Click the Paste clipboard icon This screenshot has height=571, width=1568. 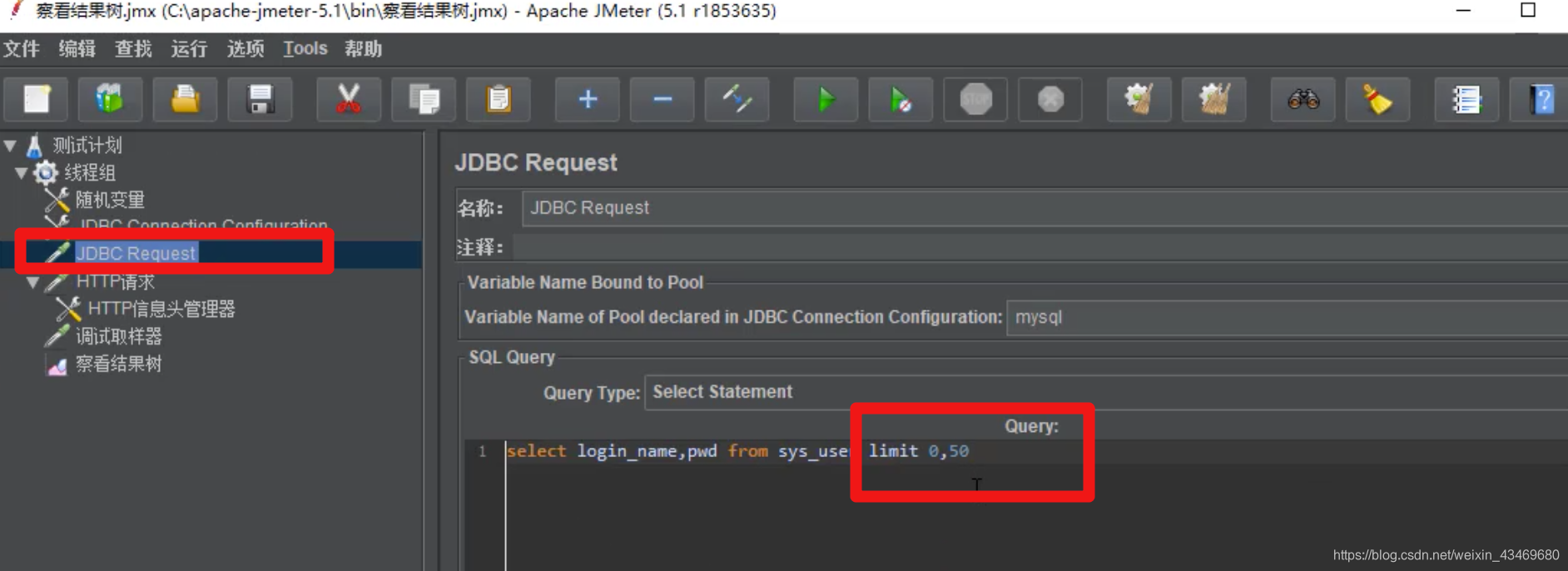click(499, 100)
